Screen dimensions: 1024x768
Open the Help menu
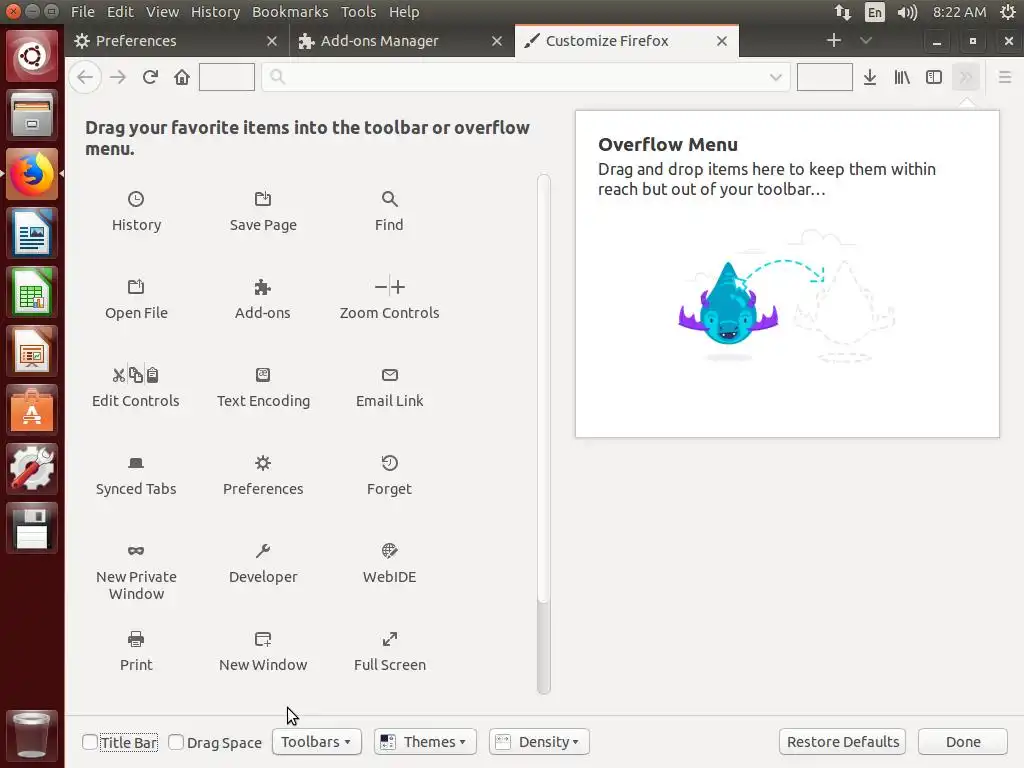[404, 12]
